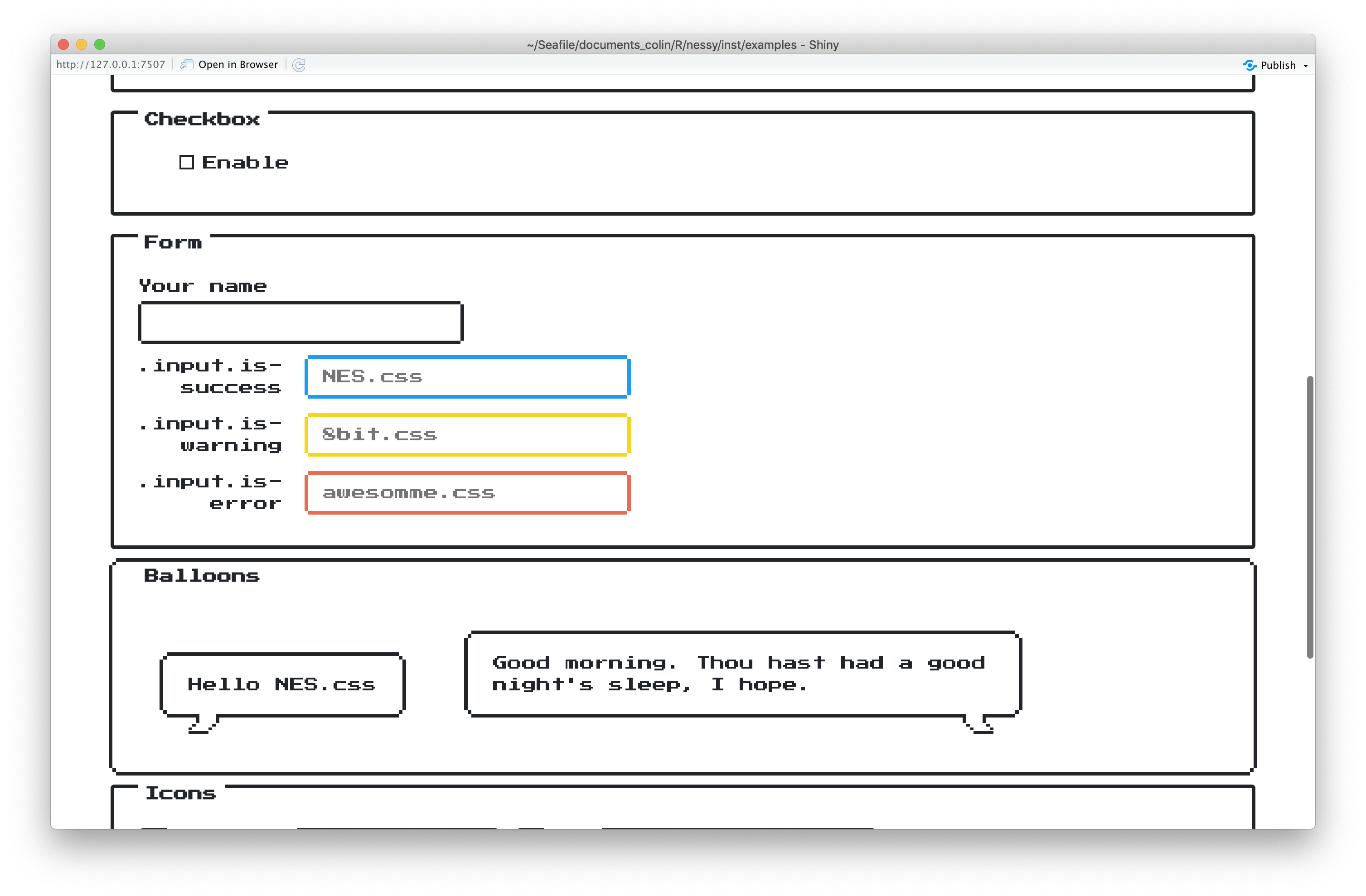Click the Hello NES.css speech balloon
This screenshot has height=896, width=1366.
pyautogui.click(x=282, y=684)
